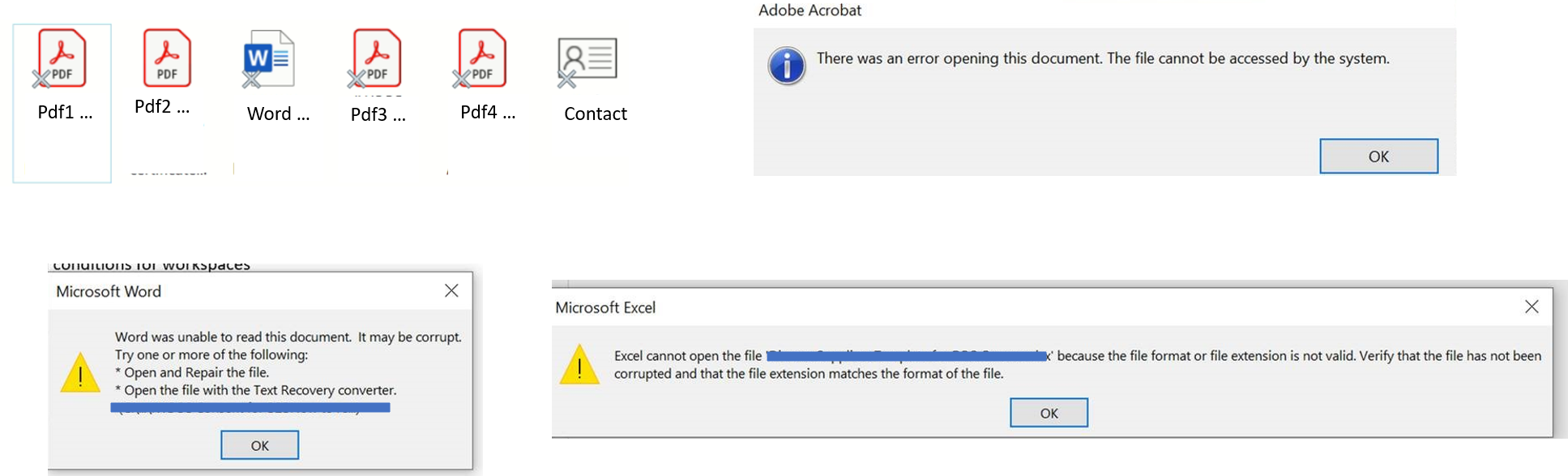Open the Contact card file icon
The image size is (1568, 476).
point(587,58)
